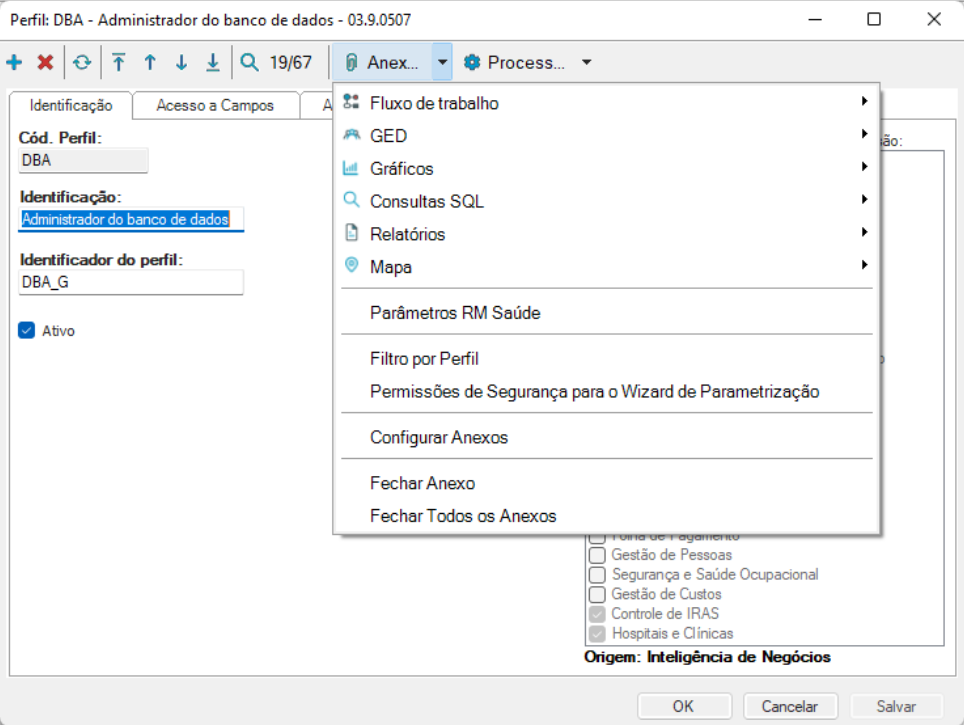Viewport: 964px width, 725px height.
Task: Click the Gráficos chart icon
Action: point(351,168)
